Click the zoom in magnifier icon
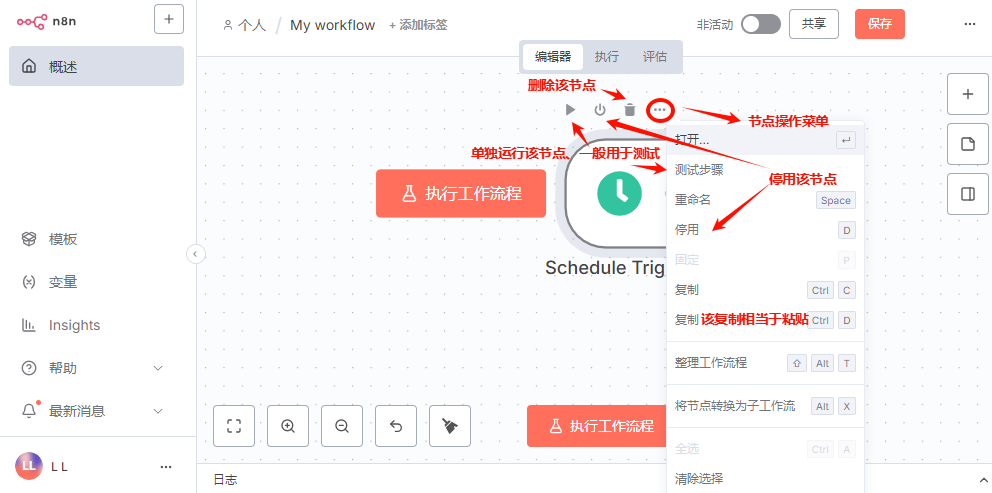Screen dimensions: 992x493 click(288, 426)
